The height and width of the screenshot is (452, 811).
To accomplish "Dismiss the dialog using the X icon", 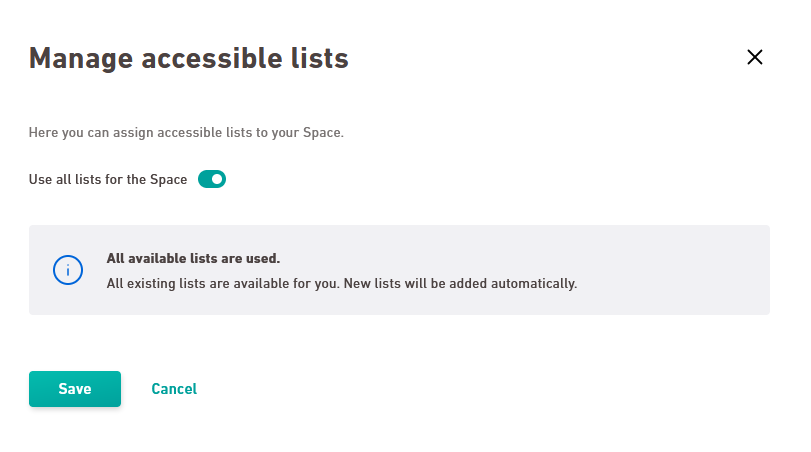I will pyautogui.click(x=755, y=57).
